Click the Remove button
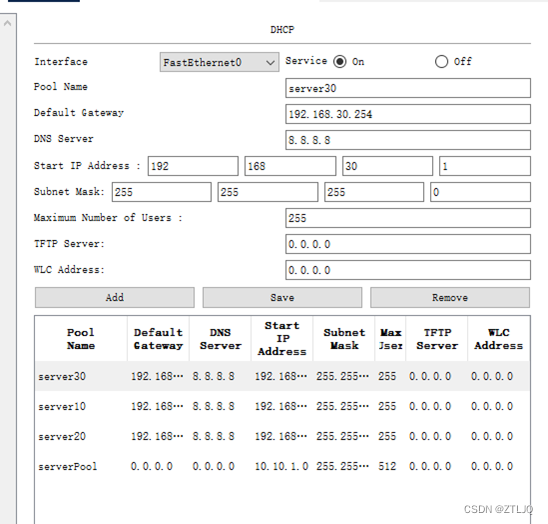 coord(450,297)
